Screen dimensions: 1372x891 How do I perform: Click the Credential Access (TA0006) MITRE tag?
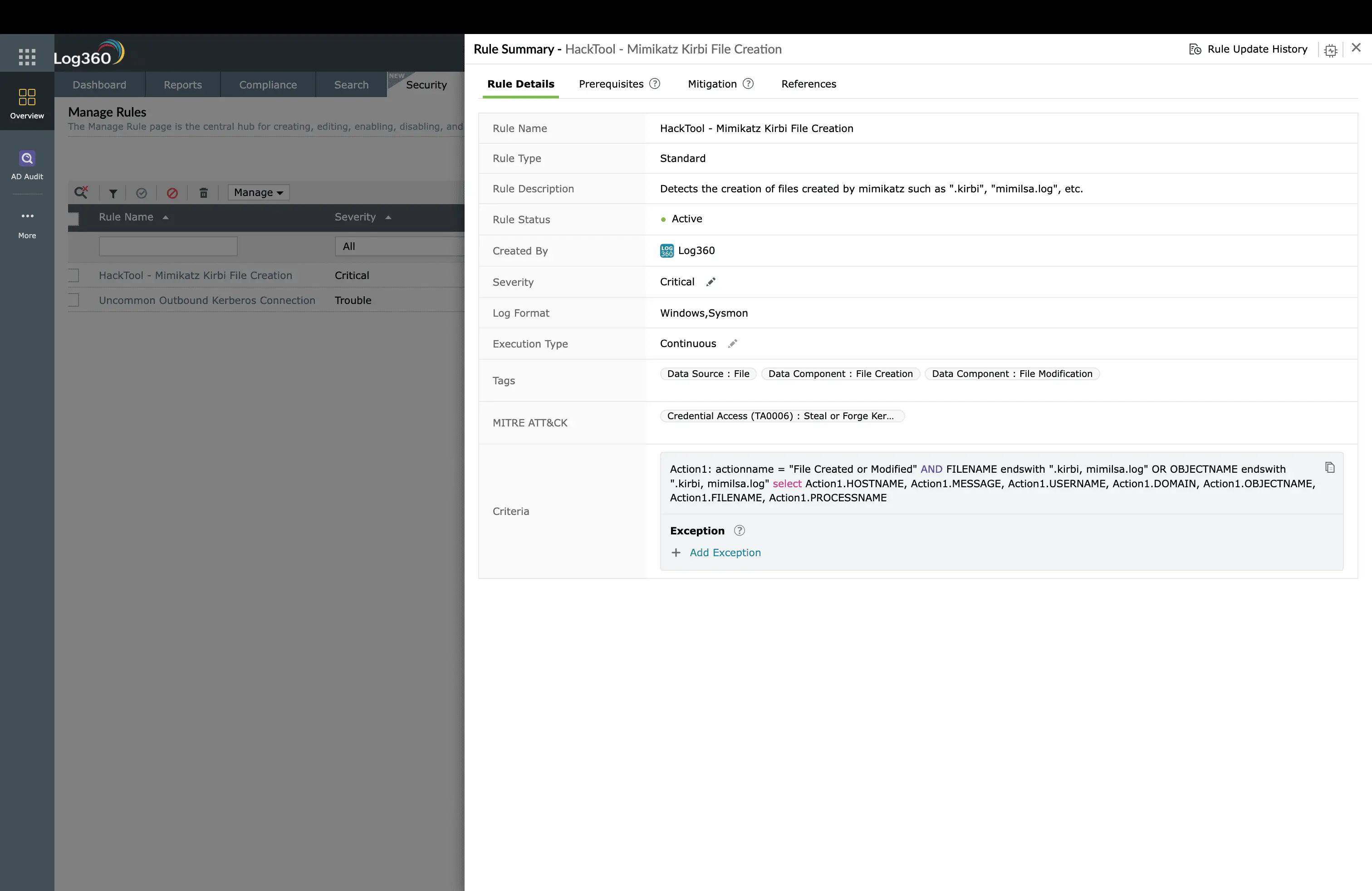[x=782, y=416]
